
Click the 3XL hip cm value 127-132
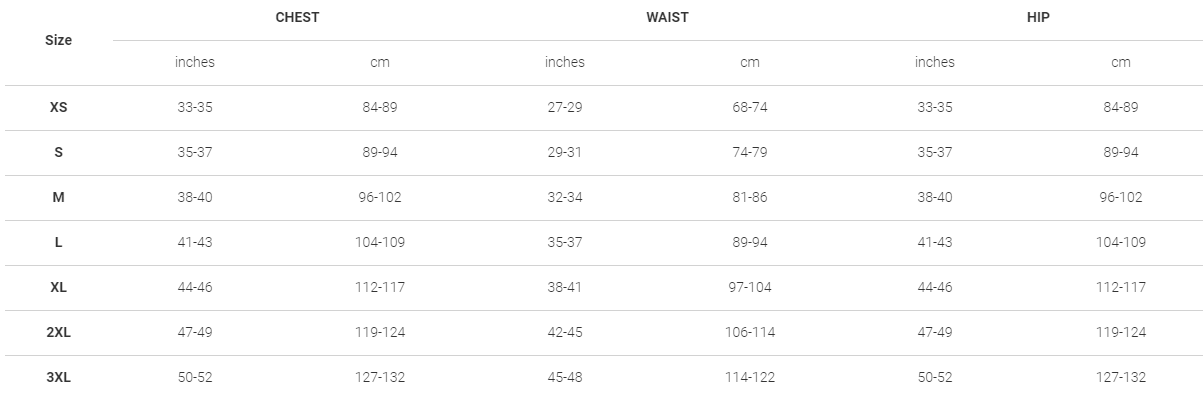click(1120, 377)
